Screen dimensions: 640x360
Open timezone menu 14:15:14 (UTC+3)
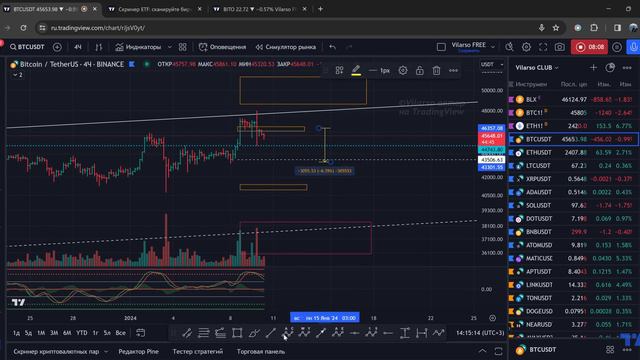480,333
